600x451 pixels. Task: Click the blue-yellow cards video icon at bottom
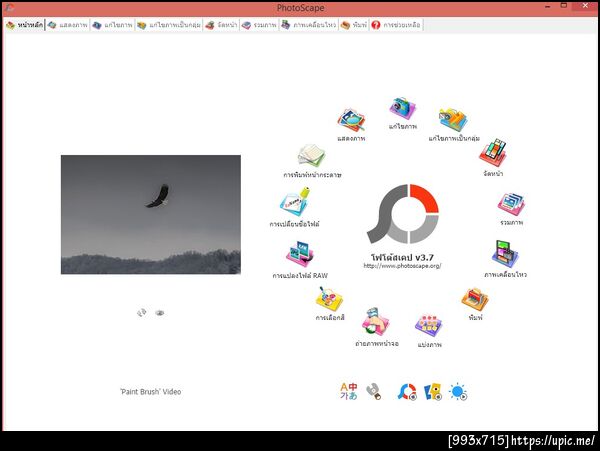point(433,392)
